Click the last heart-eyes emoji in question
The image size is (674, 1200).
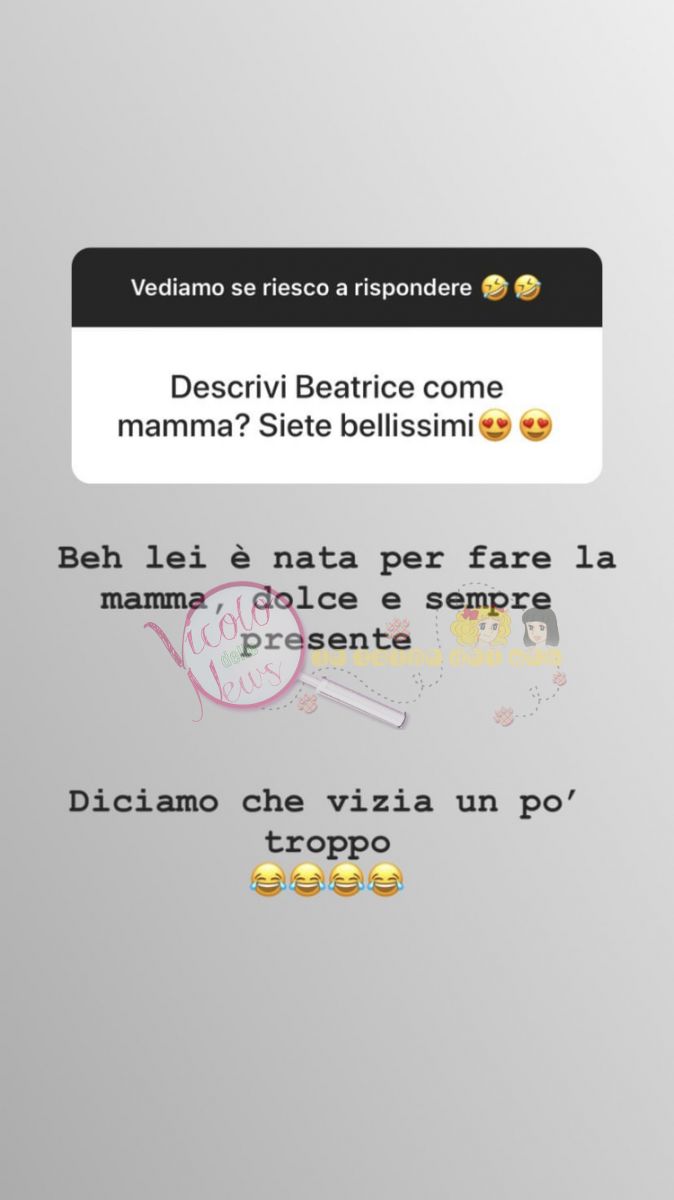(536, 428)
